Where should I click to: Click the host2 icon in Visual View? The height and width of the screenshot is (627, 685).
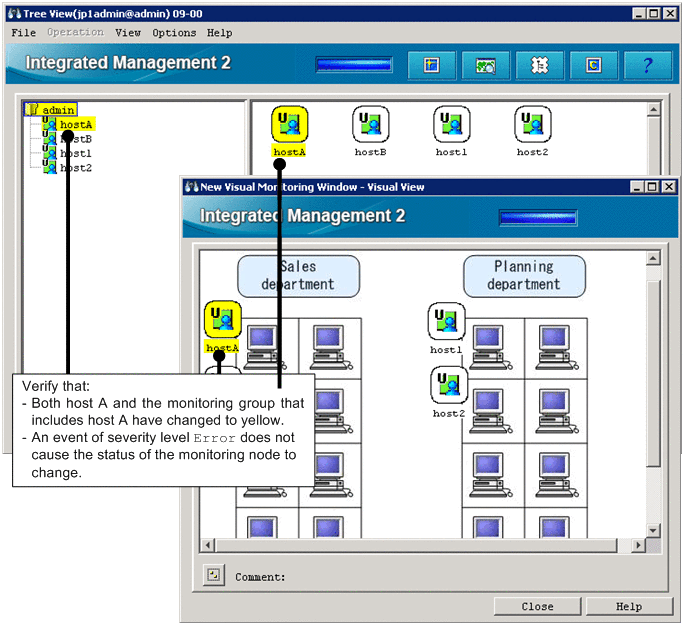(449, 385)
